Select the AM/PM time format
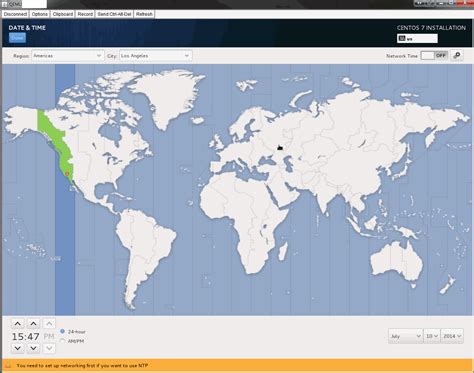The width and height of the screenshot is (474, 373). 62,341
